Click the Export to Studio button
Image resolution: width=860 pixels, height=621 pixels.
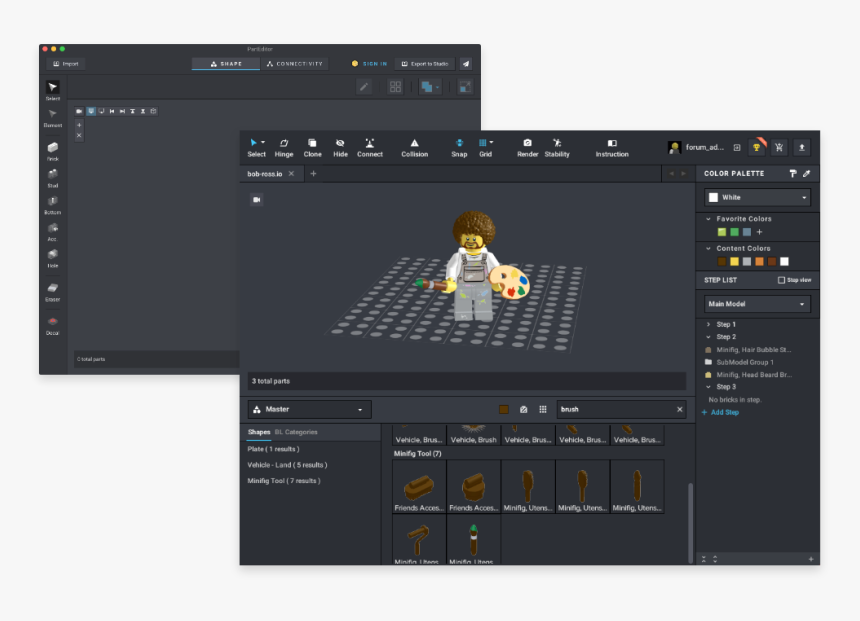[x=425, y=64]
